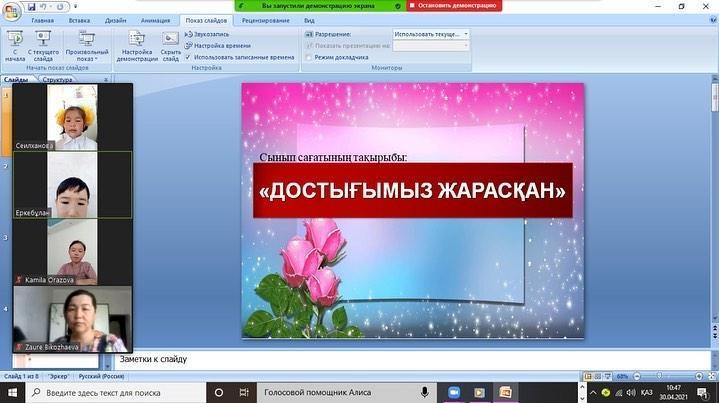Select Показ слайдов ribbon tab

pos(206,21)
